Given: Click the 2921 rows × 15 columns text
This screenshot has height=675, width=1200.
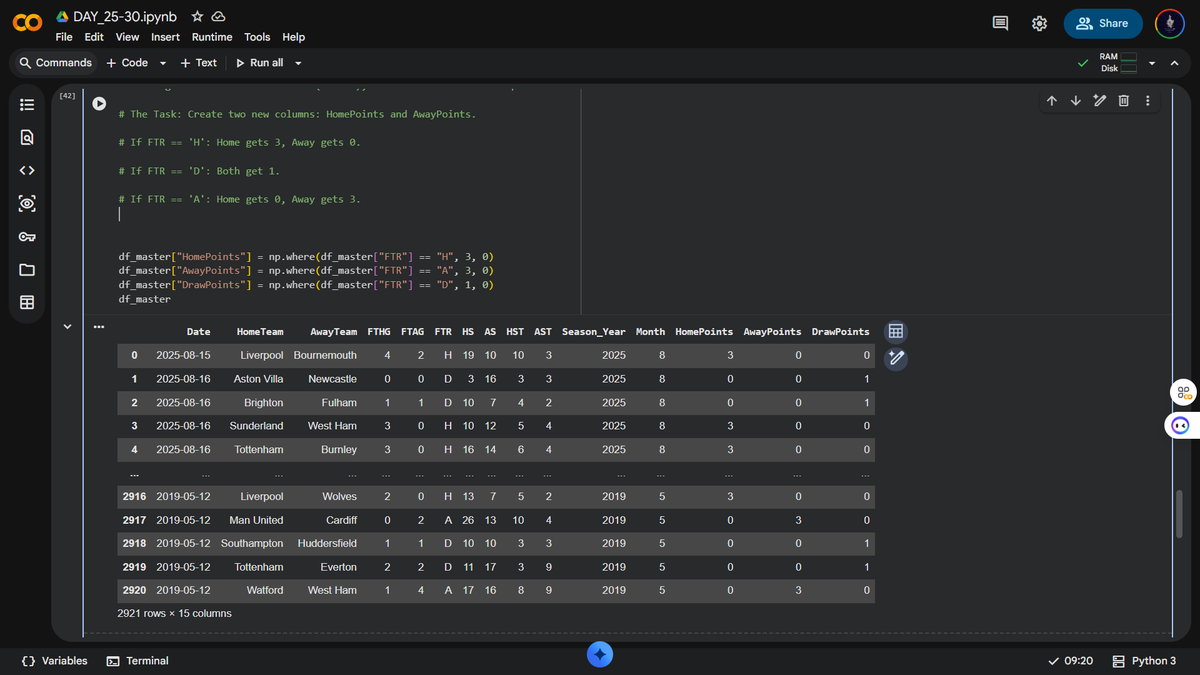Looking at the screenshot, I should tap(174, 613).
